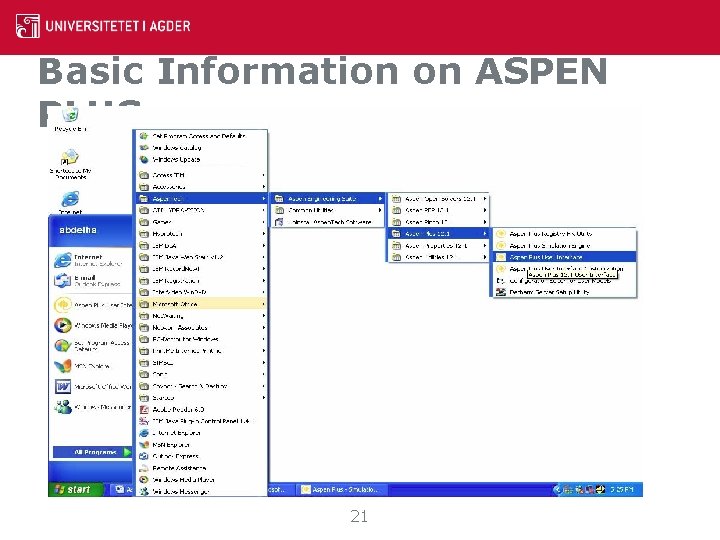
Task: Click the Aspen Plus Simulation Engine icon
Action: click(x=501, y=246)
